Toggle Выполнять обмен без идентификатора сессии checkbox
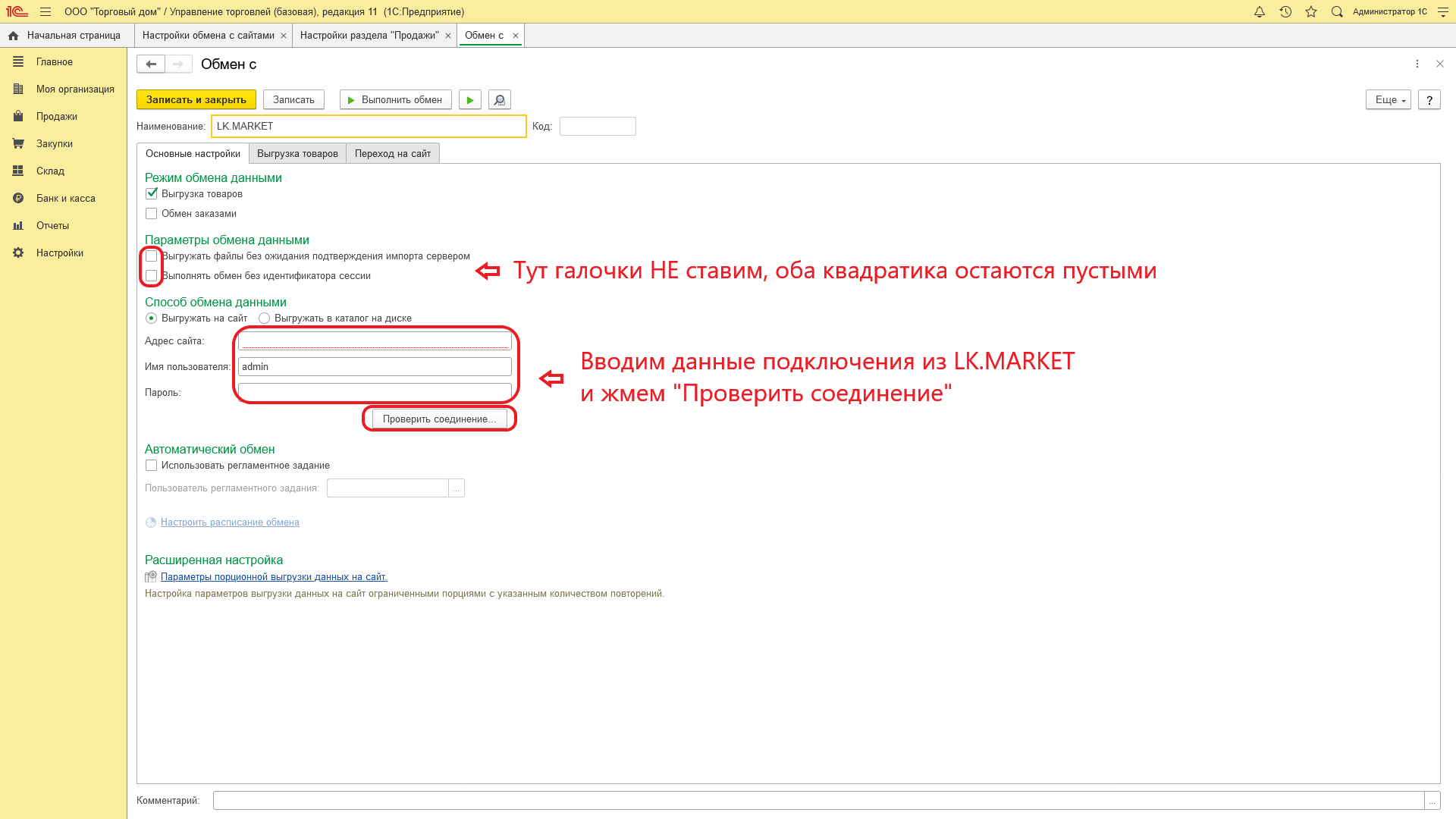 pyautogui.click(x=152, y=276)
